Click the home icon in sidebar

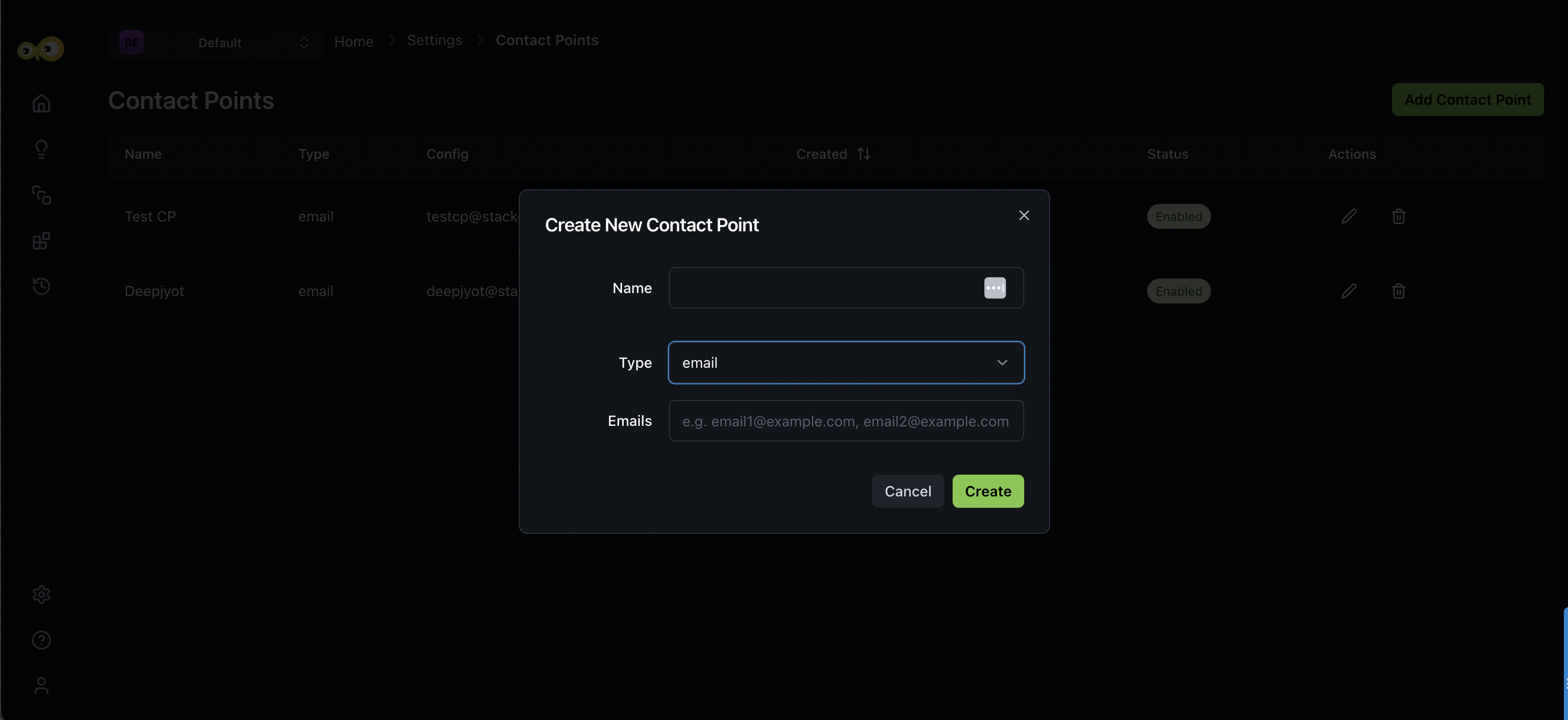42,103
